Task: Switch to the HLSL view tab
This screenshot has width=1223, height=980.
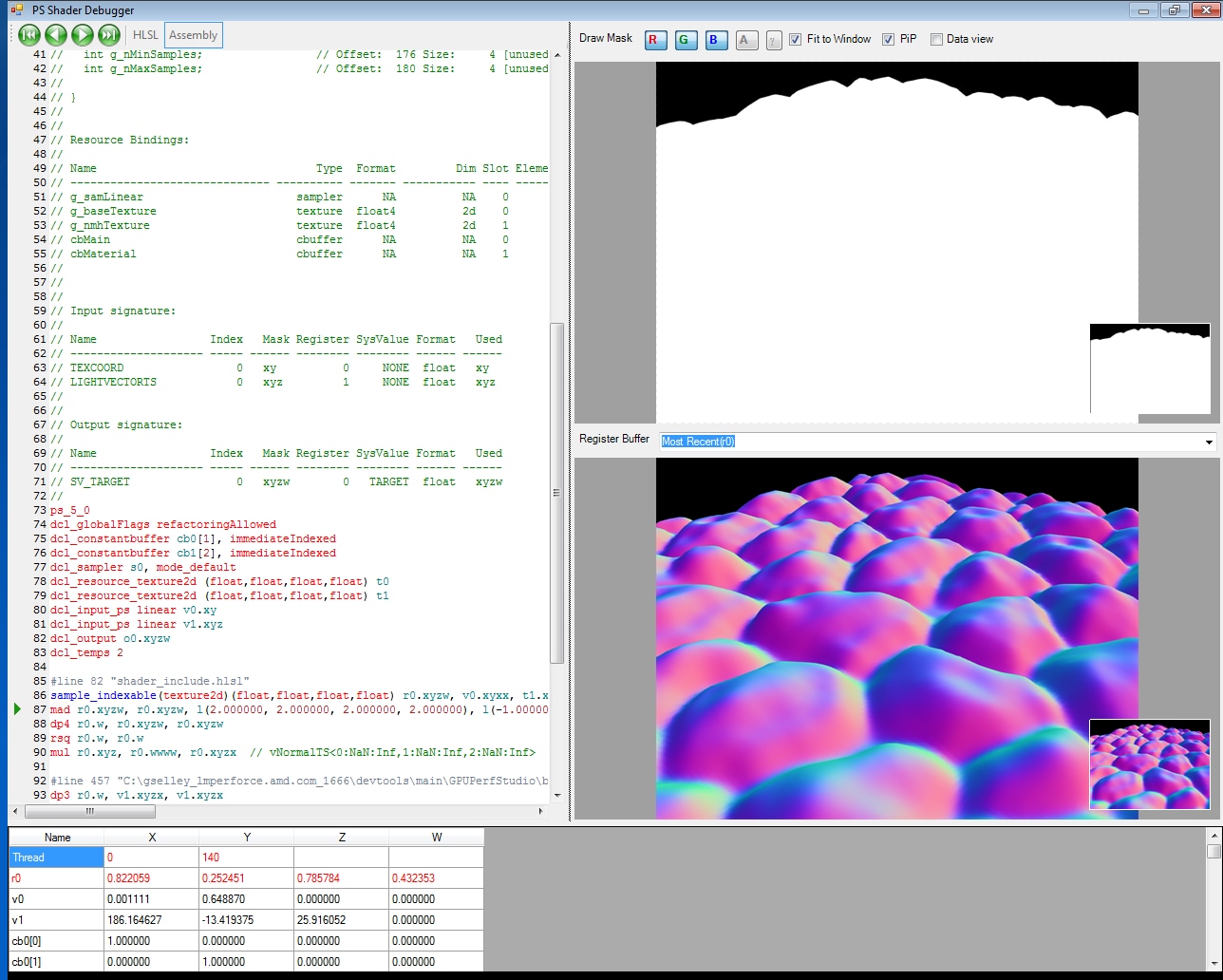Action: pos(145,35)
